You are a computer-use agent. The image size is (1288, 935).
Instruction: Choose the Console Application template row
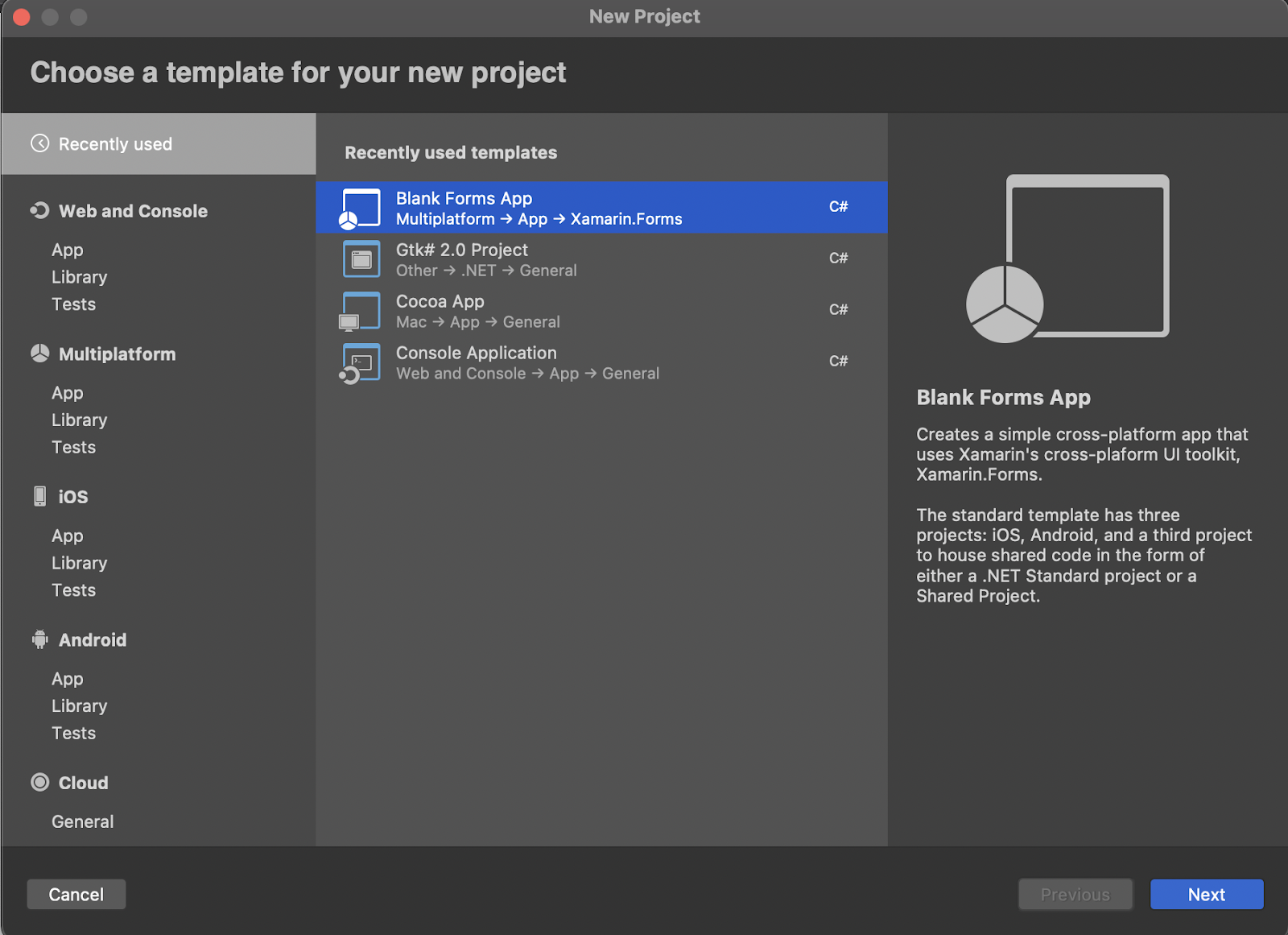click(x=601, y=362)
